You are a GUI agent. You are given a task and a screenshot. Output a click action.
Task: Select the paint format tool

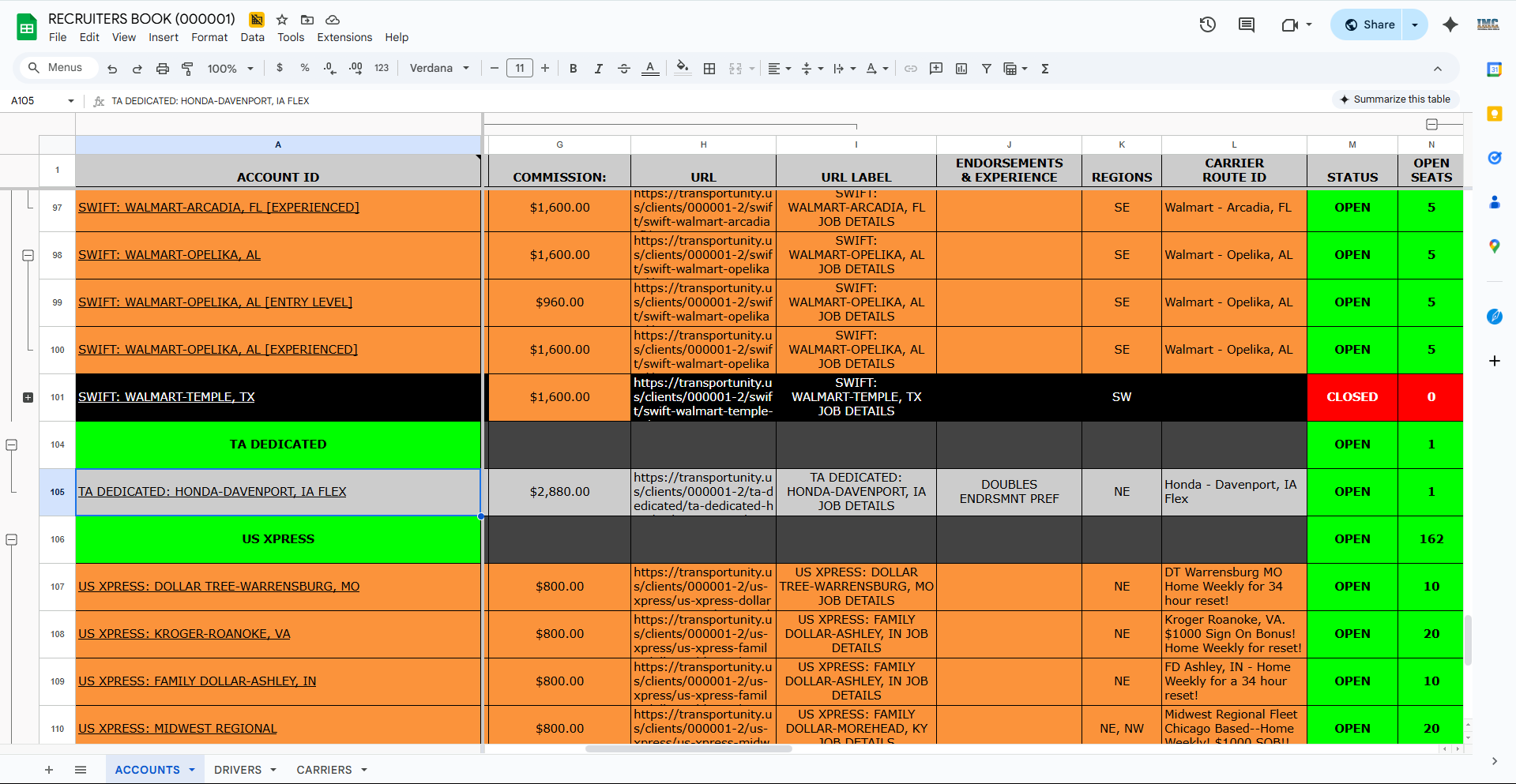[187, 69]
